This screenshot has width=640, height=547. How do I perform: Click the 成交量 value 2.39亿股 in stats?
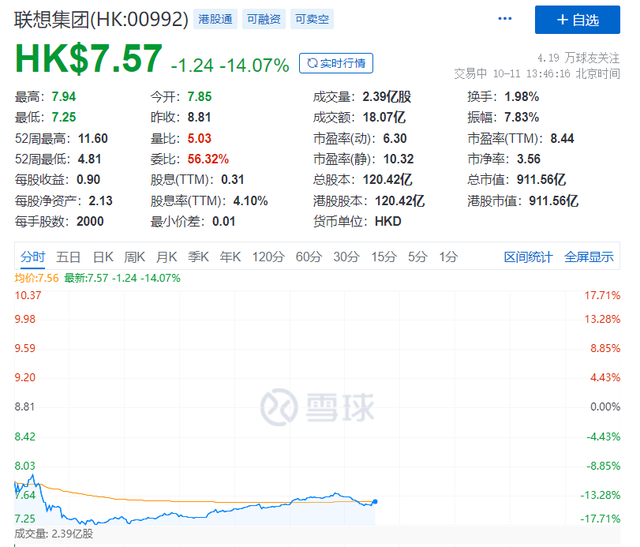coord(387,97)
